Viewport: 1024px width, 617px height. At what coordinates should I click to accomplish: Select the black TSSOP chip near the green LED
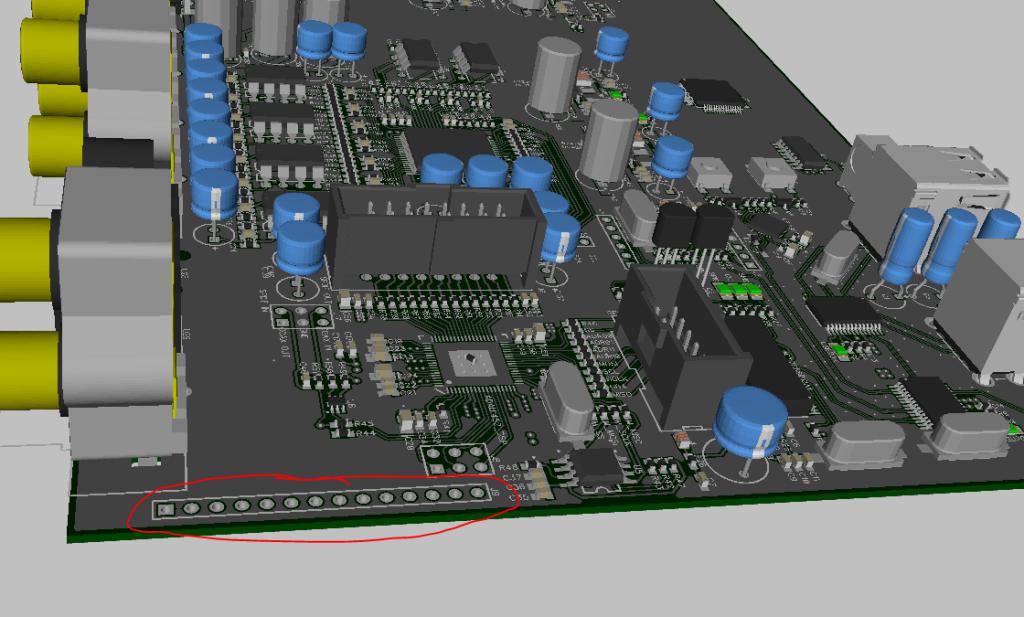tap(846, 315)
